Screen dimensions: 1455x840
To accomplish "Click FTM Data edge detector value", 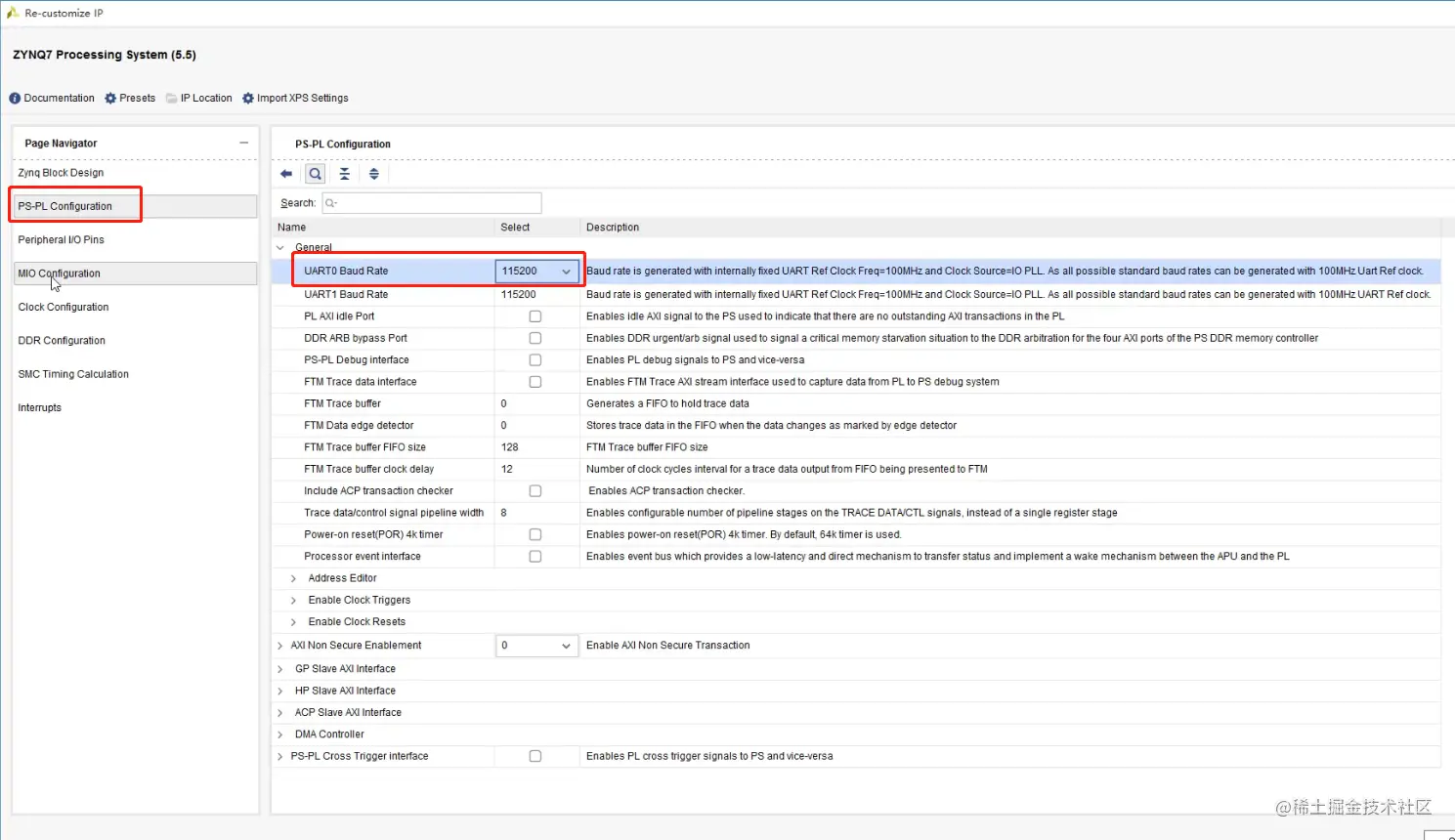I will click(504, 425).
